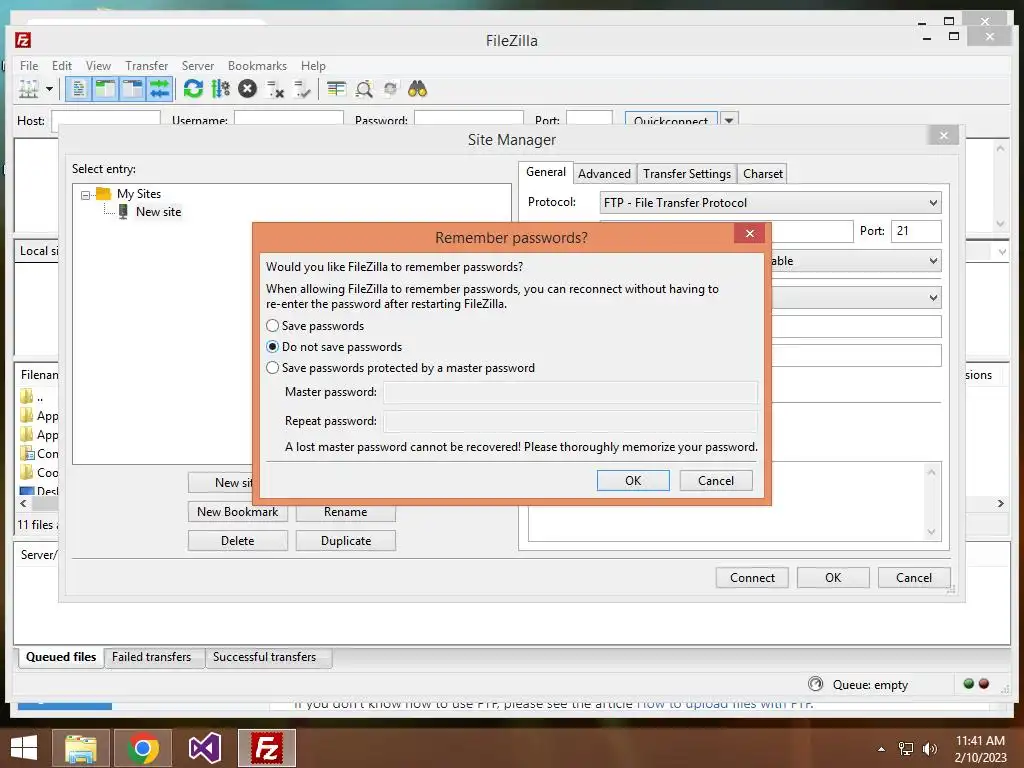Open the File menu
This screenshot has width=1024, height=768.
[x=29, y=66]
